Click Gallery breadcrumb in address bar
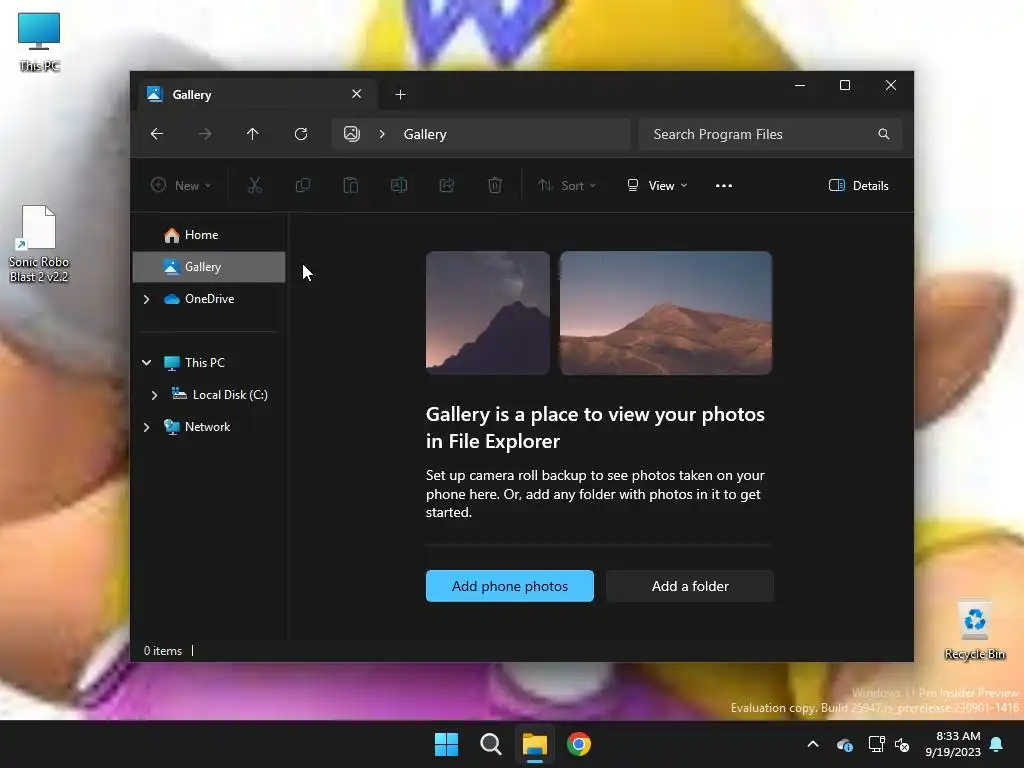 [425, 134]
